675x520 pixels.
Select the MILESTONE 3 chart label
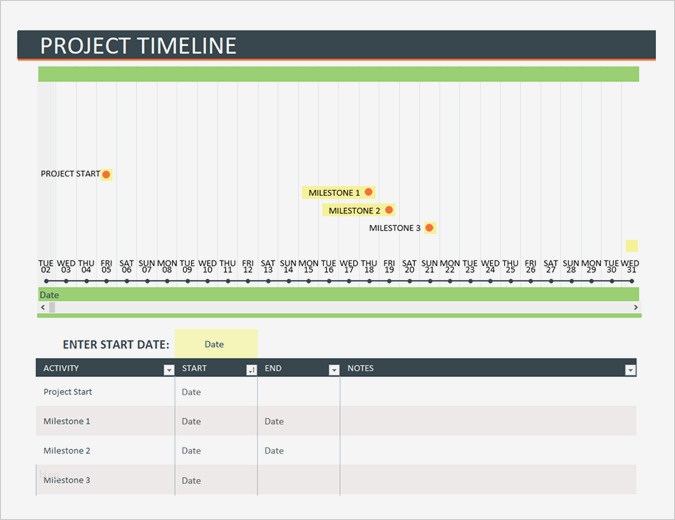[395, 228]
